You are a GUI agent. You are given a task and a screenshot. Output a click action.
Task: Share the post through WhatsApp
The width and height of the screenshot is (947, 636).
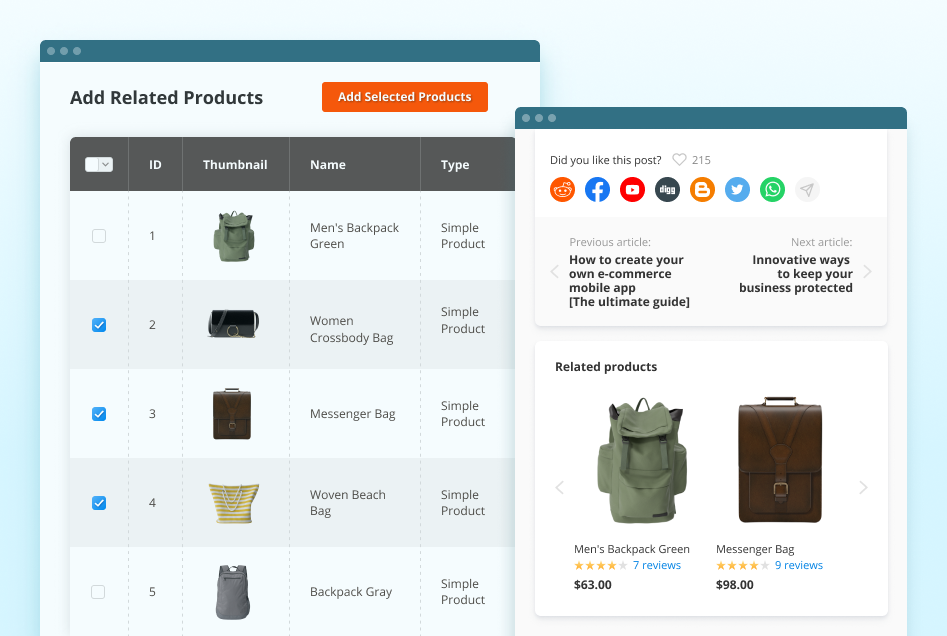click(772, 189)
